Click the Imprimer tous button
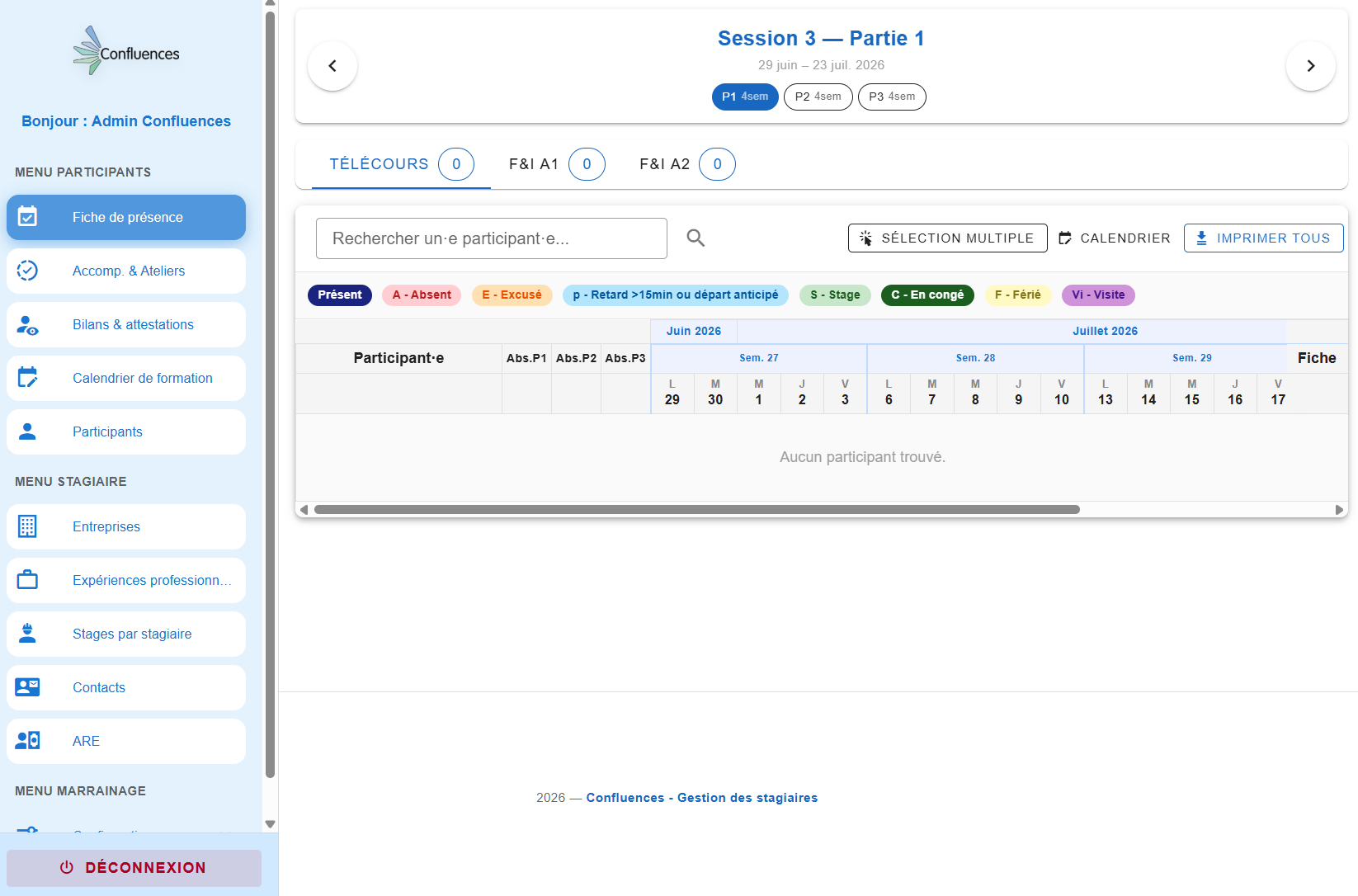The image size is (1358, 896). 1263,238
